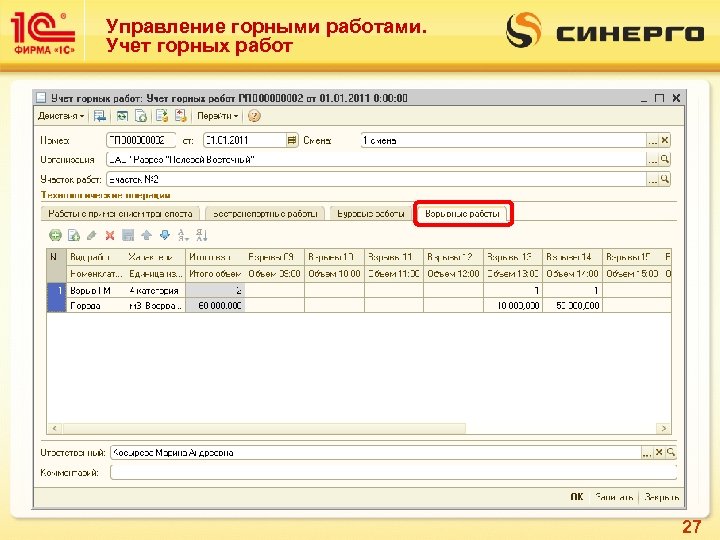Open Организация item with magnifier icon
The width and height of the screenshot is (720, 540).
tap(664, 160)
